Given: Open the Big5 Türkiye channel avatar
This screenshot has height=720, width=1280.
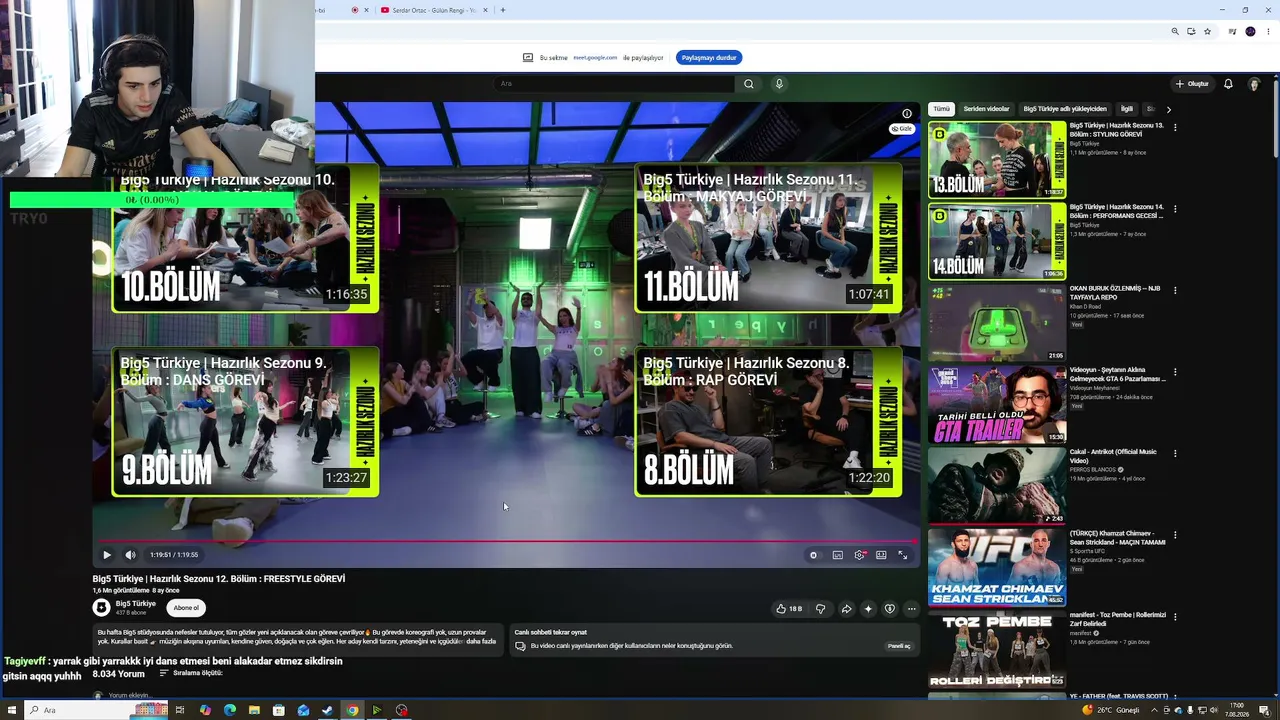Looking at the screenshot, I should [x=101, y=607].
